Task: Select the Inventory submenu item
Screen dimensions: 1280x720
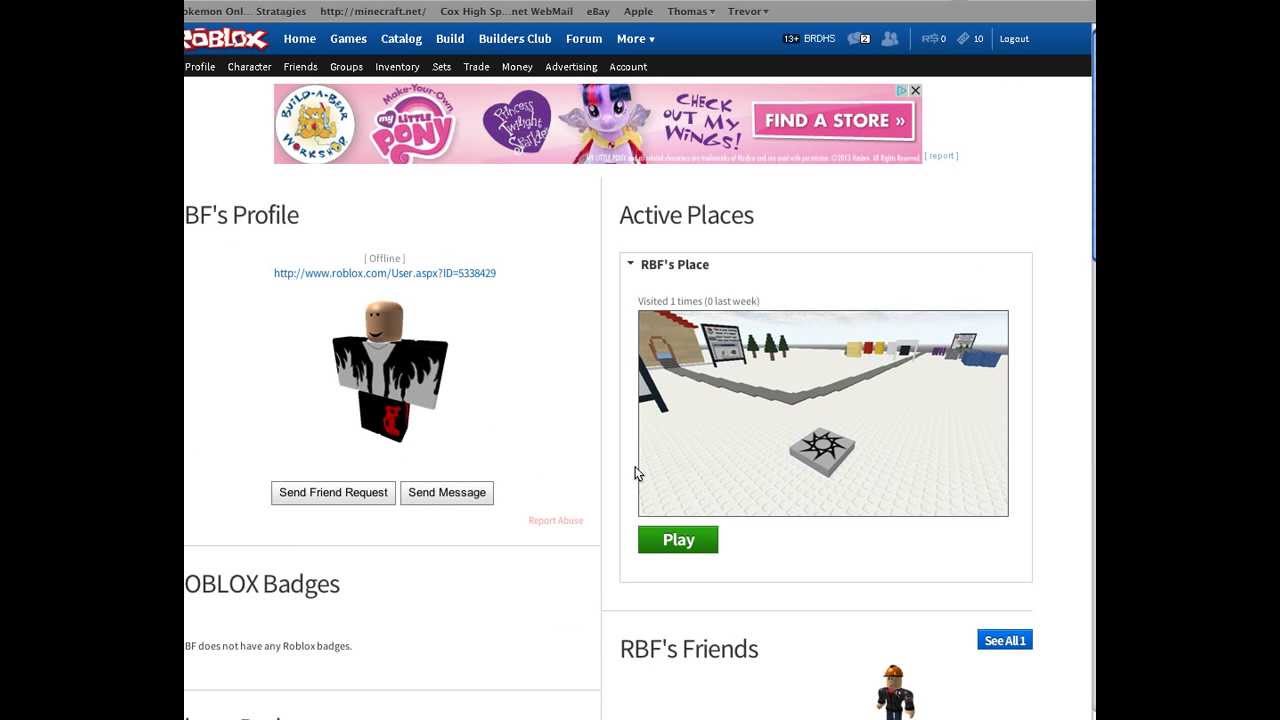Action: (397, 67)
